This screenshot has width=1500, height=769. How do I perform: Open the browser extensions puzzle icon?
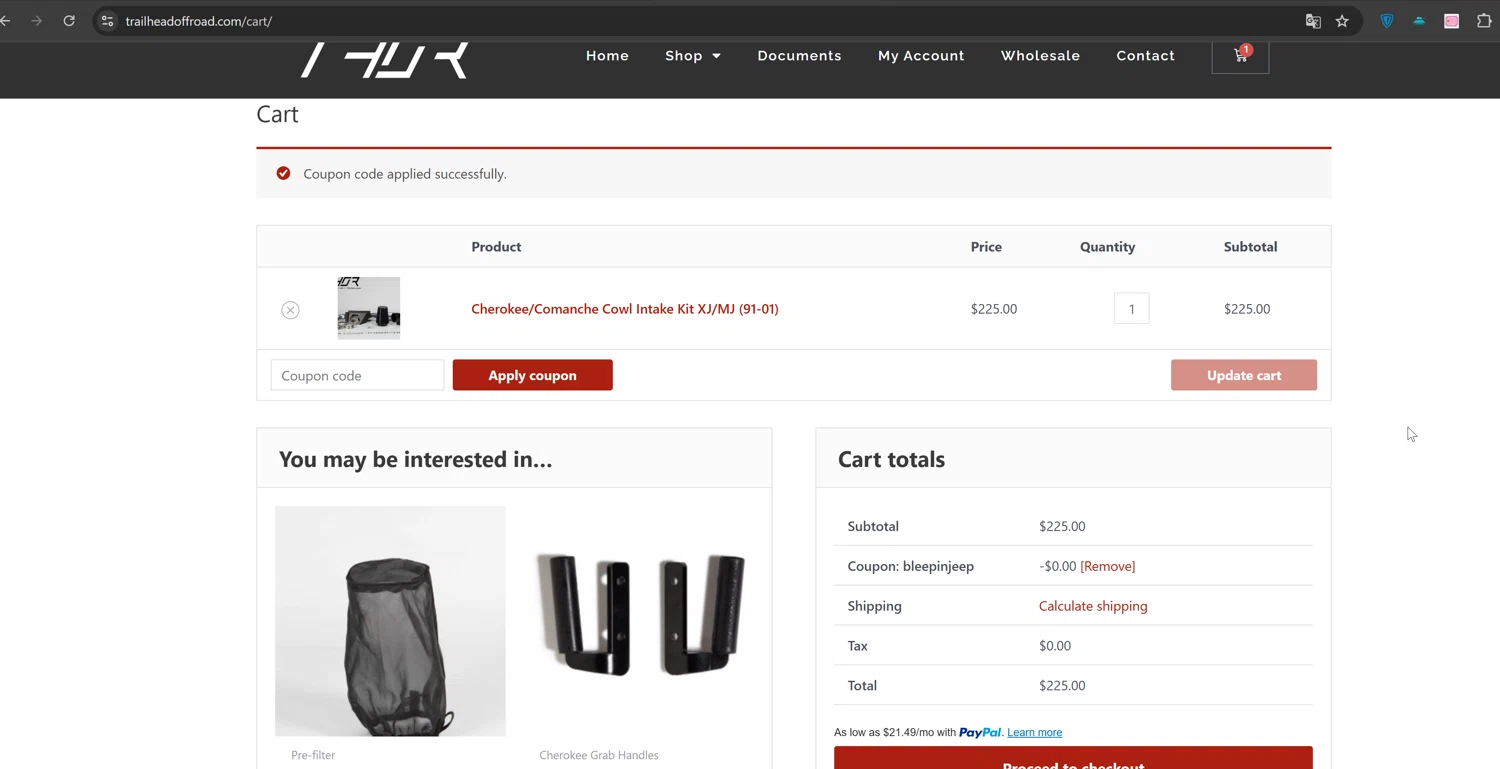coord(1484,21)
